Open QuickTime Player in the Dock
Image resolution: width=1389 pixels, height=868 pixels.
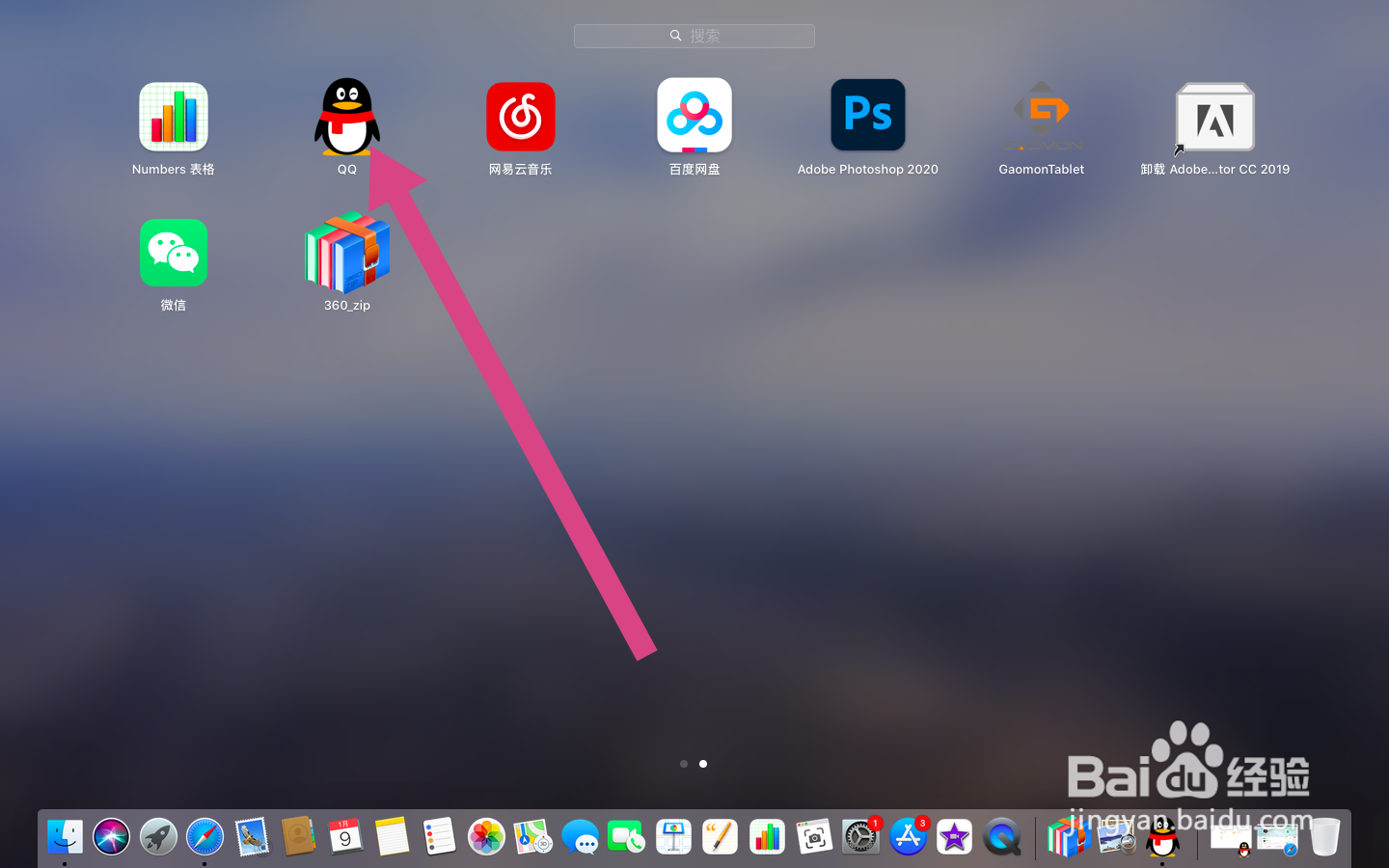1001,837
